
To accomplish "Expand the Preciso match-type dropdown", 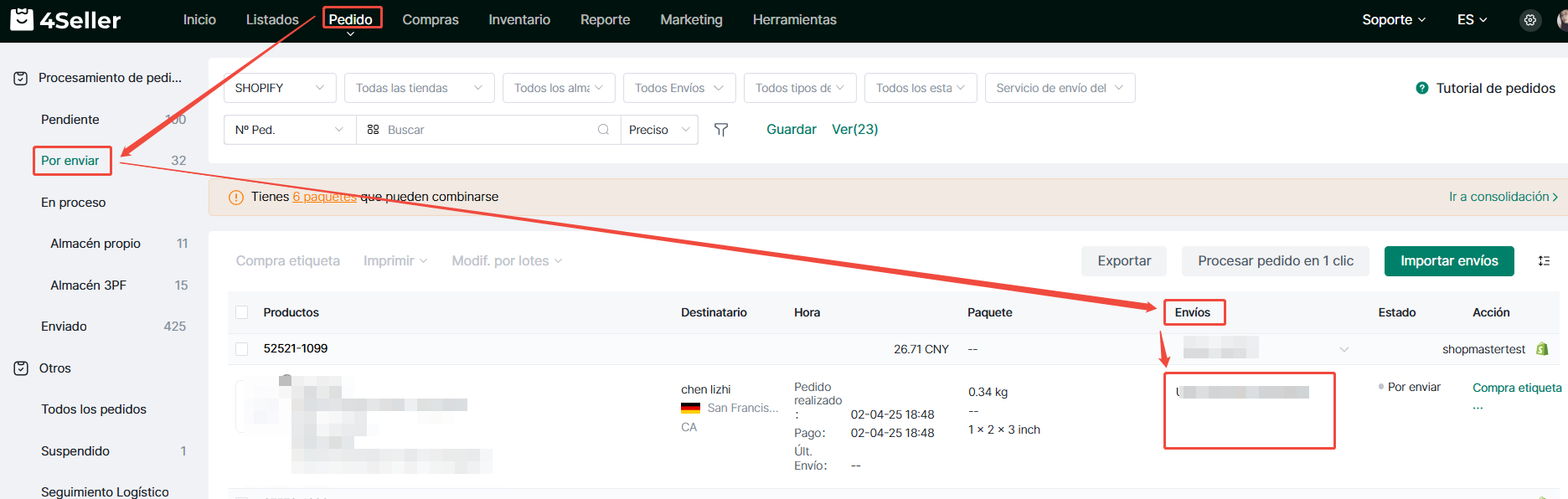I will coord(658,130).
